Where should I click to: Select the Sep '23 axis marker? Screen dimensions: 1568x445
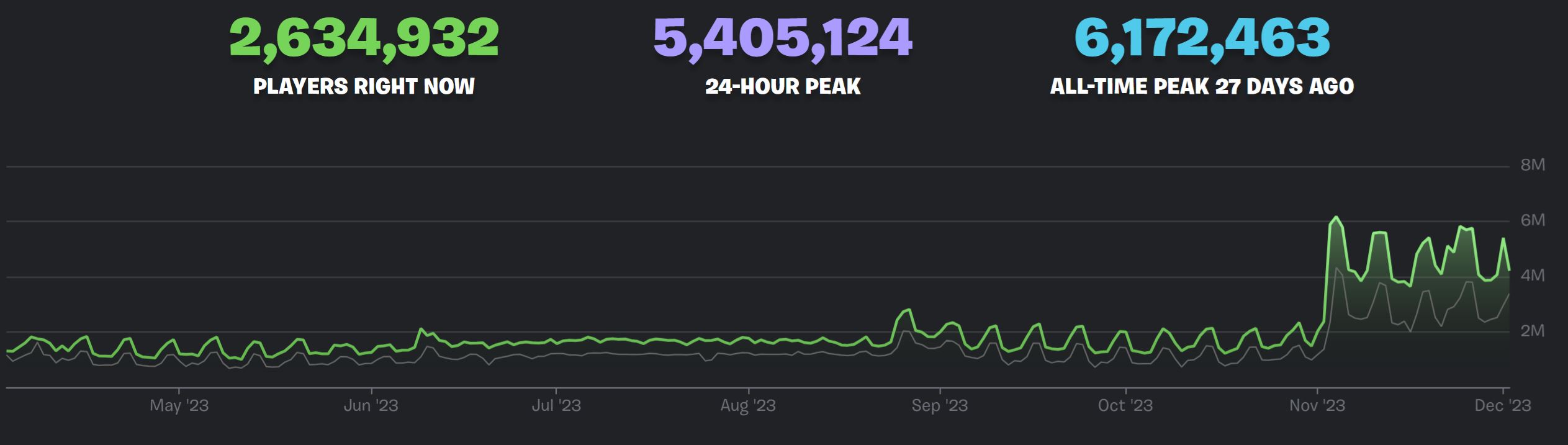[939, 406]
